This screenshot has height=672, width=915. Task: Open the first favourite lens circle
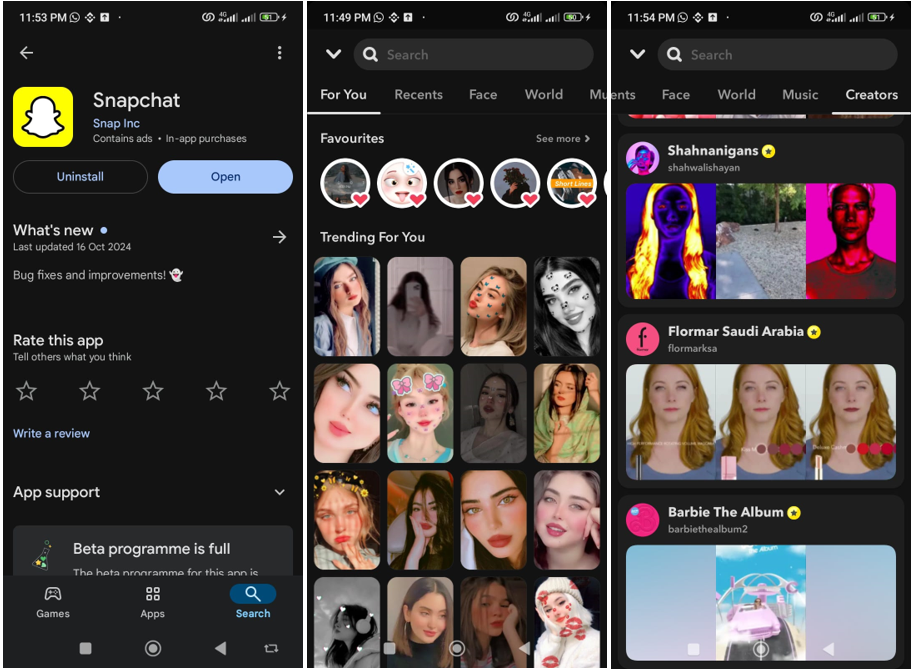pos(345,183)
